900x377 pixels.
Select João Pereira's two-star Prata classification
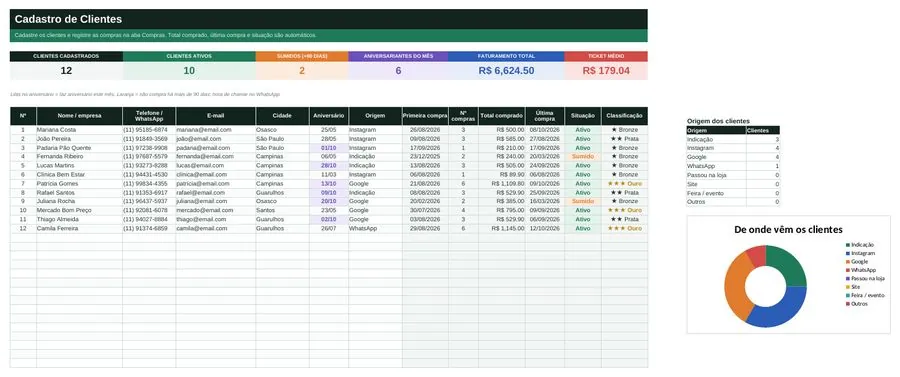(624, 139)
